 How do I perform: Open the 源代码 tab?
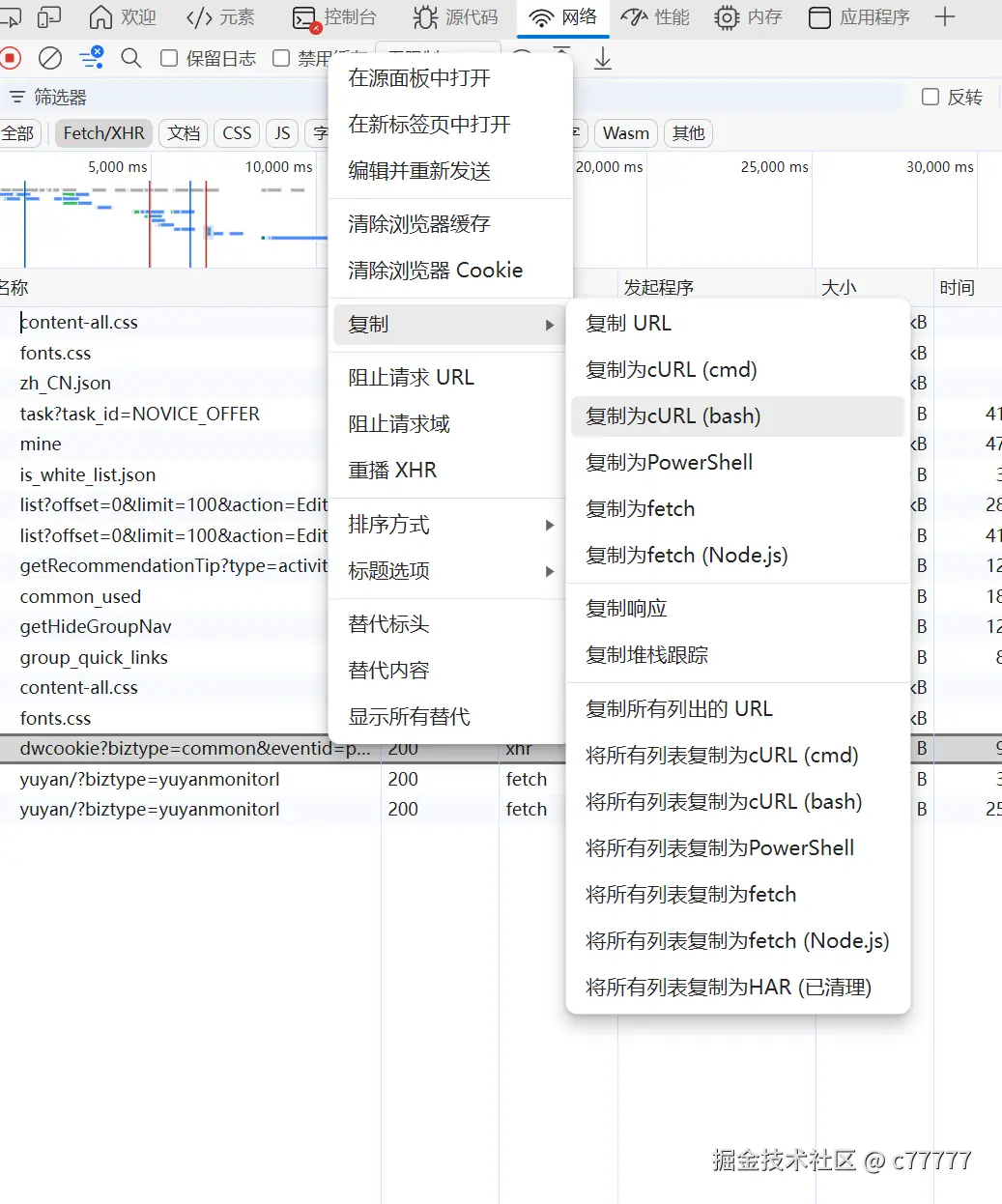[456, 17]
